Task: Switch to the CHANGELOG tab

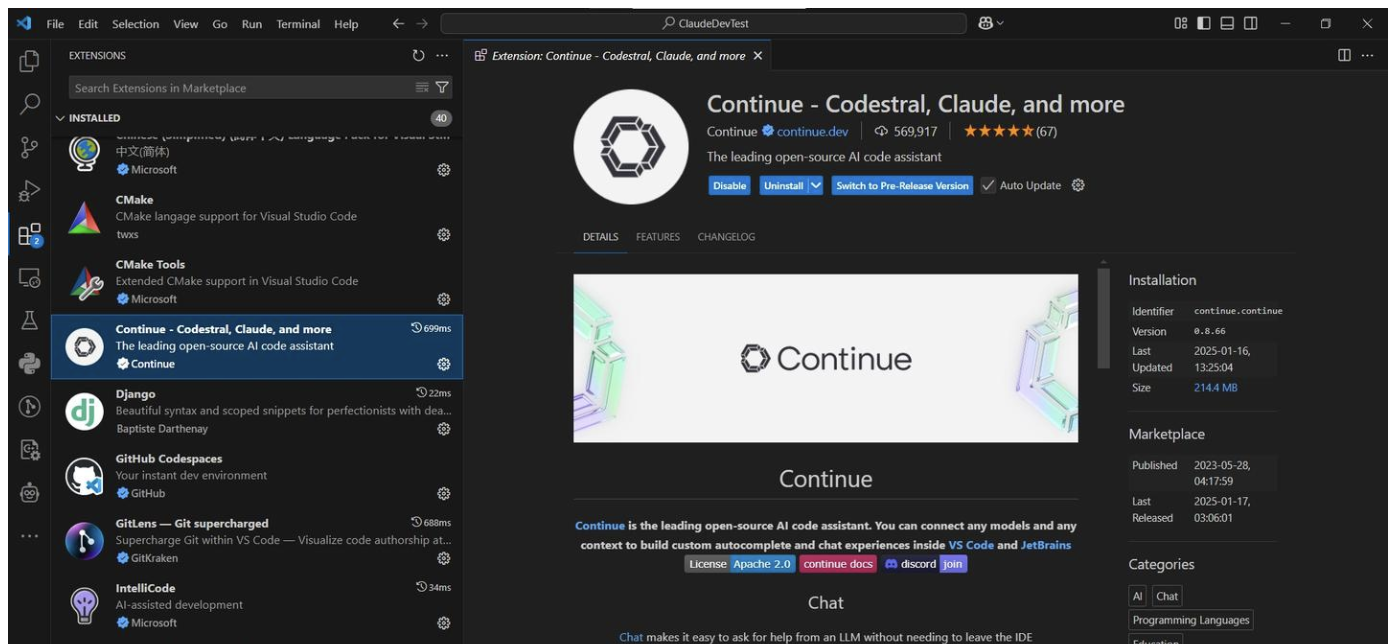Action: click(726, 237)
